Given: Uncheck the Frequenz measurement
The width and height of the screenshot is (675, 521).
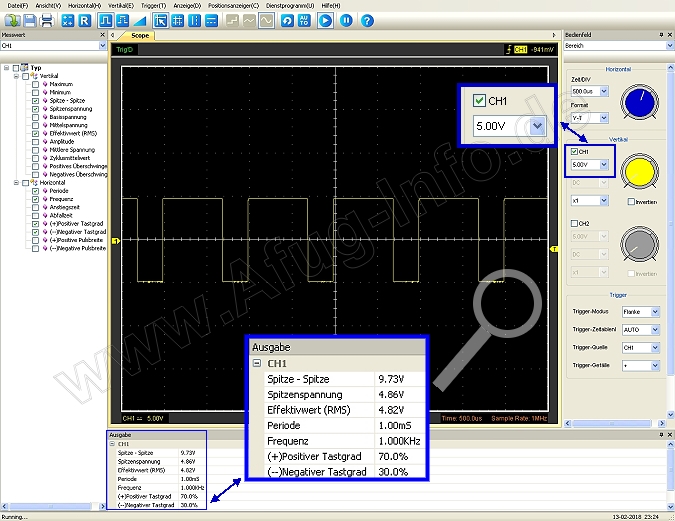Looking at the screenshot, I should [x=35, y=199].
